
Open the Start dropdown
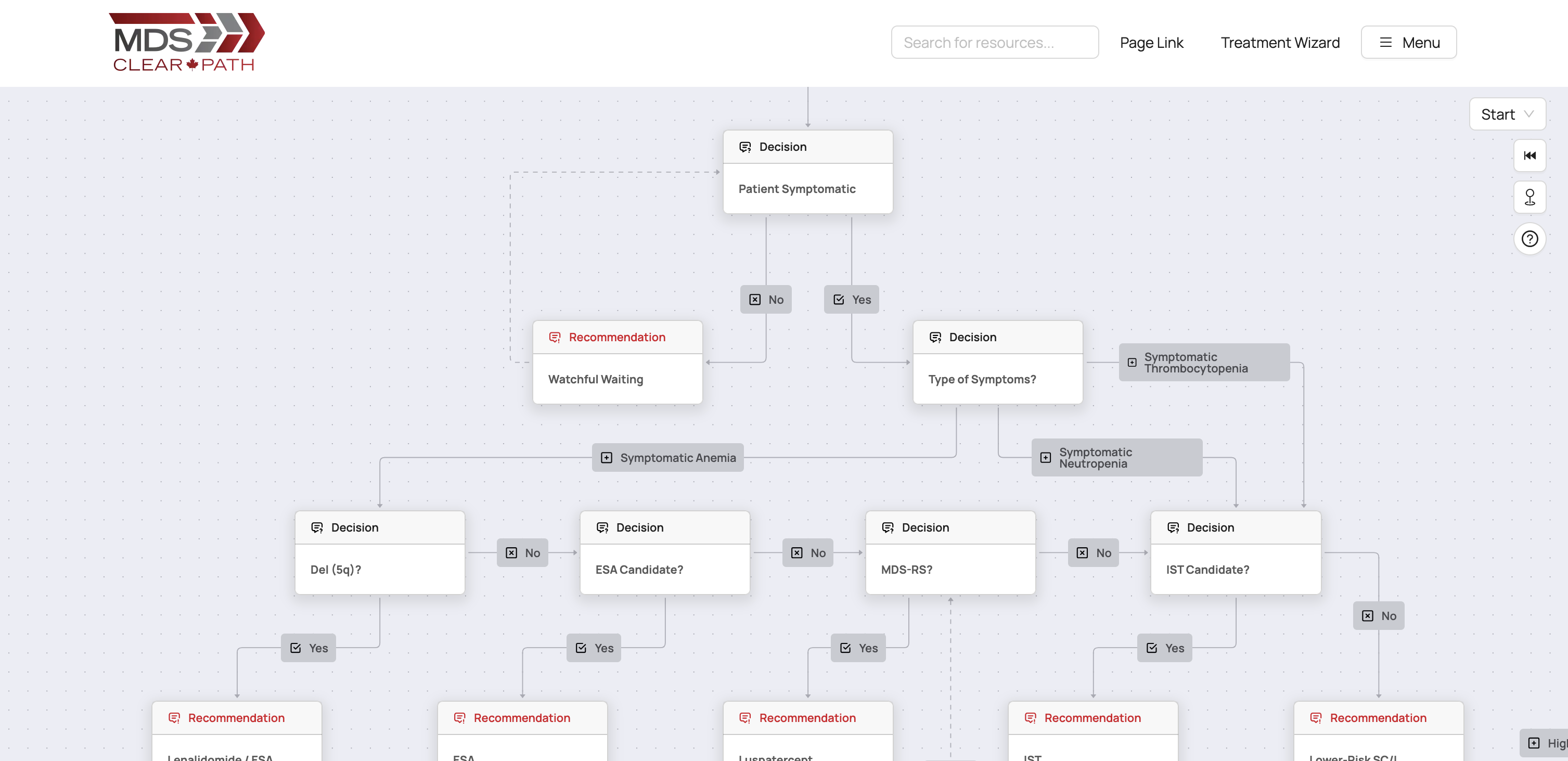[x=1507, y=114]
